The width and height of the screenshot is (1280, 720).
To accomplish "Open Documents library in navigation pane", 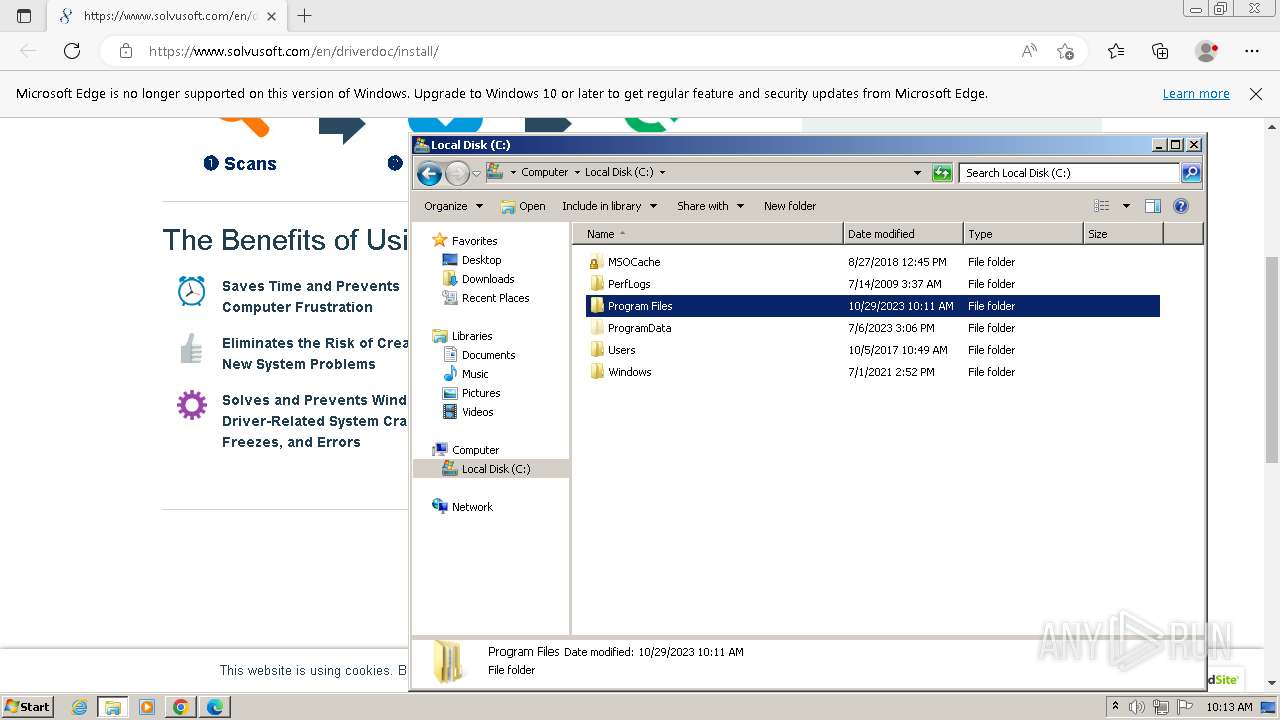I will coord(488,355).
